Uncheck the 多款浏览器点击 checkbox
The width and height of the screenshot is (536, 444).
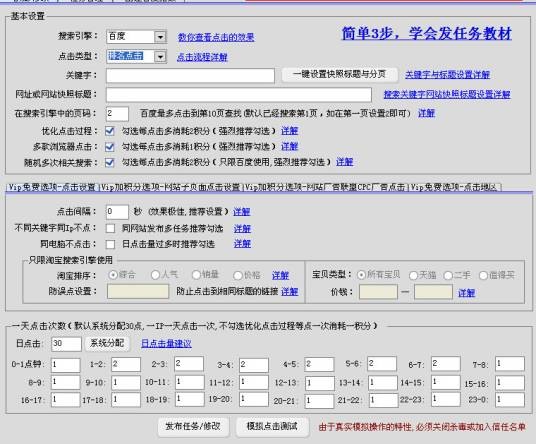click(110, 147)
